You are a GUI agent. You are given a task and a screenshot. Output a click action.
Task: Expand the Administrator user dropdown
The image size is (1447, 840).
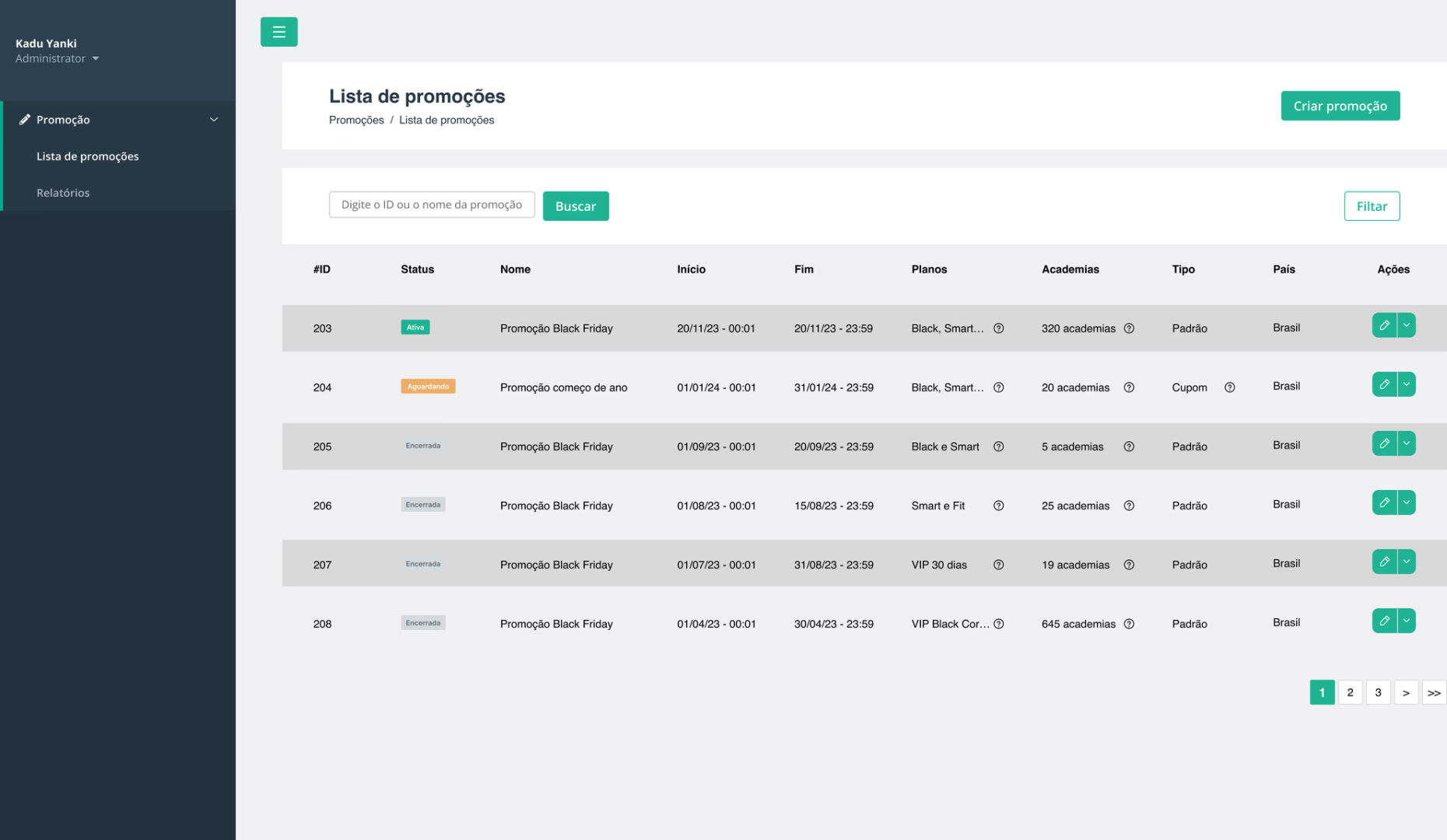pos(58,58)
